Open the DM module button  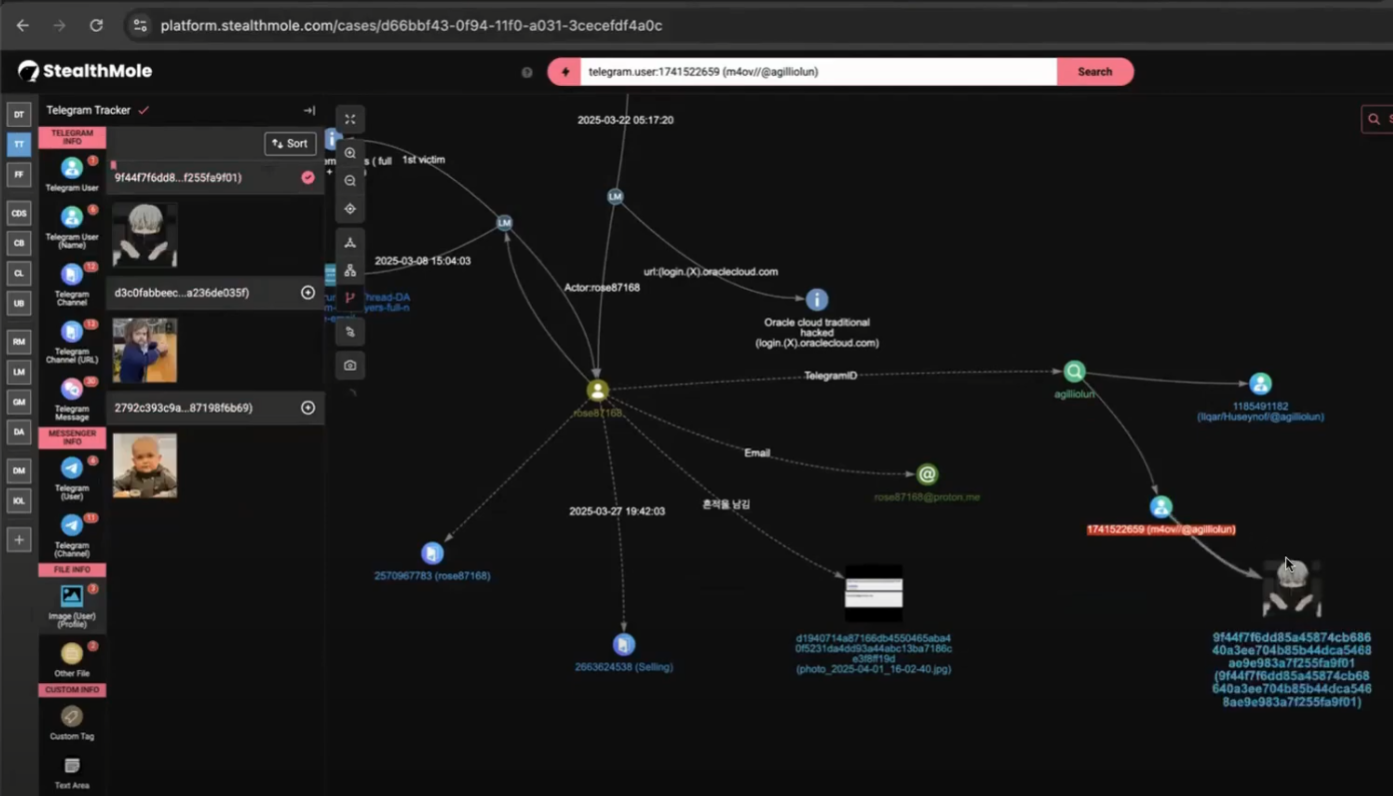click(x=19, y=471)
